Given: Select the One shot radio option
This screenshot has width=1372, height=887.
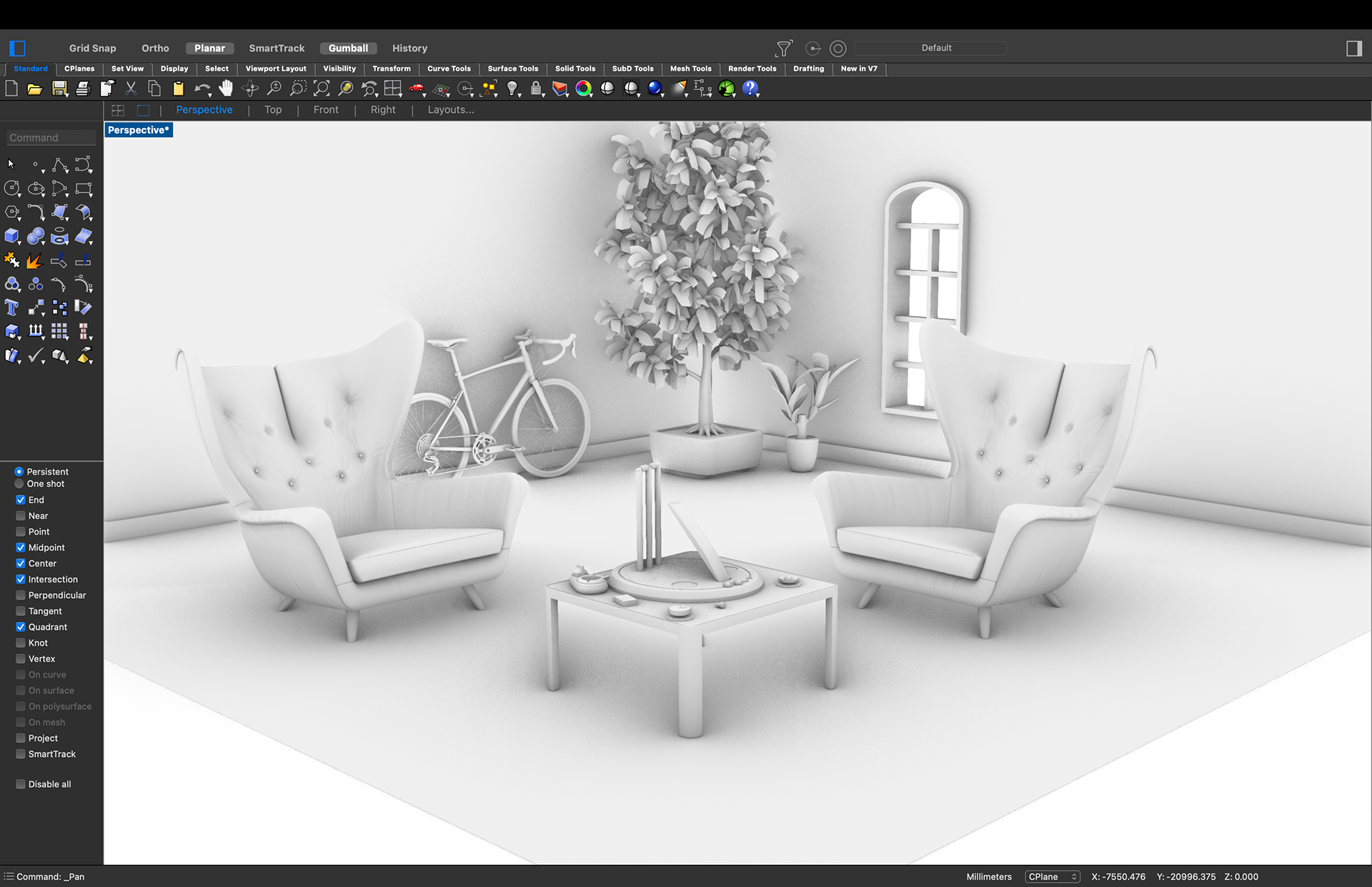Looking at the screenshot, I should [19, 484].
